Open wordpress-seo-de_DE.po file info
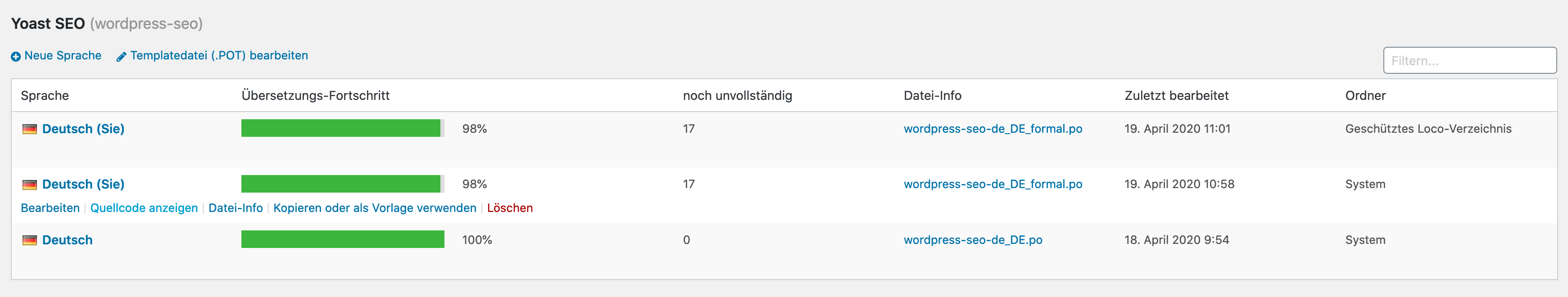Image resolution: width=1568 pixels, height=297 pixels. click(973, 240)
